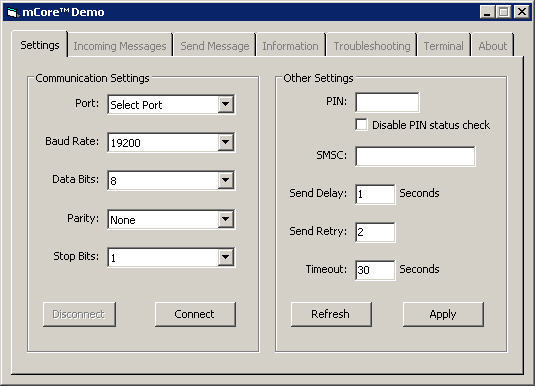The image size is (535, 386).
Task: Go to the Information tab
Action: [x=290, y=46]
